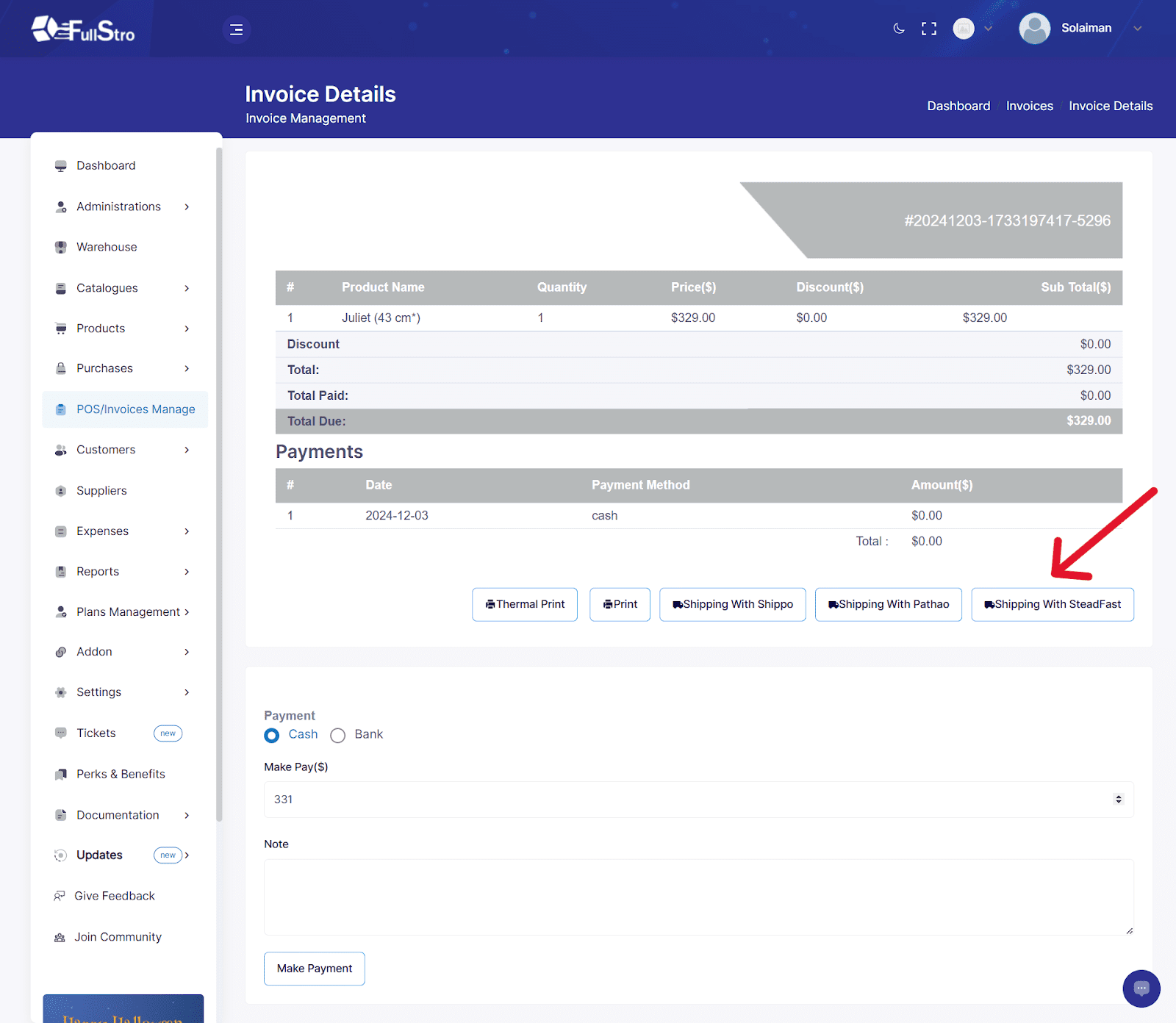Expand the Reports chevron
The height and width of the screenshot is (1023, 1176).
tap(187, 572)
